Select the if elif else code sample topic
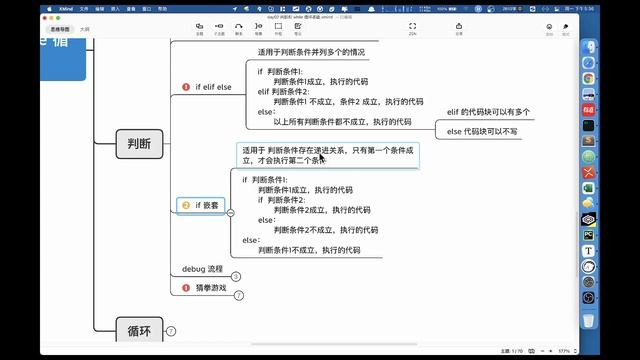The image size is (640, 360). [340, 97]
